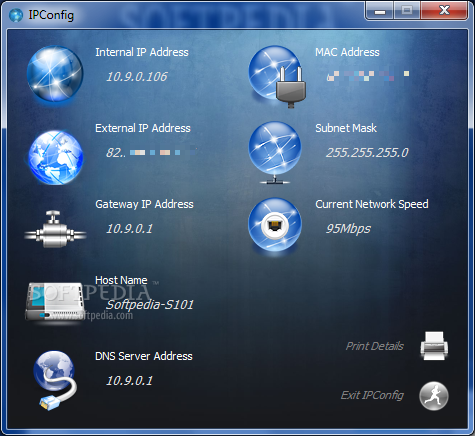Click the running man exit icon
The height and width of the screenshot is (436, 475).
point(434,396)
